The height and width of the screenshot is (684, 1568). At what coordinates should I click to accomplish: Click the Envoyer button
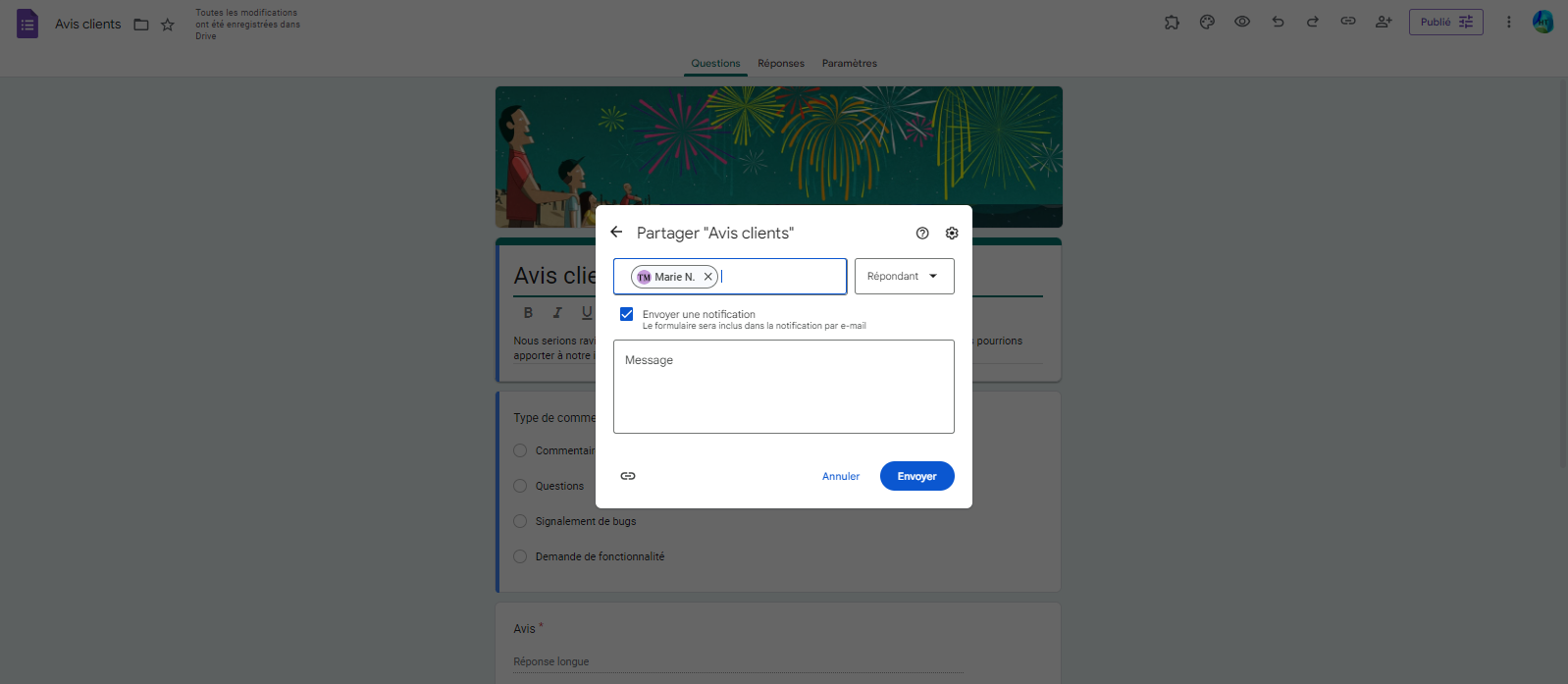coord(916,476)
